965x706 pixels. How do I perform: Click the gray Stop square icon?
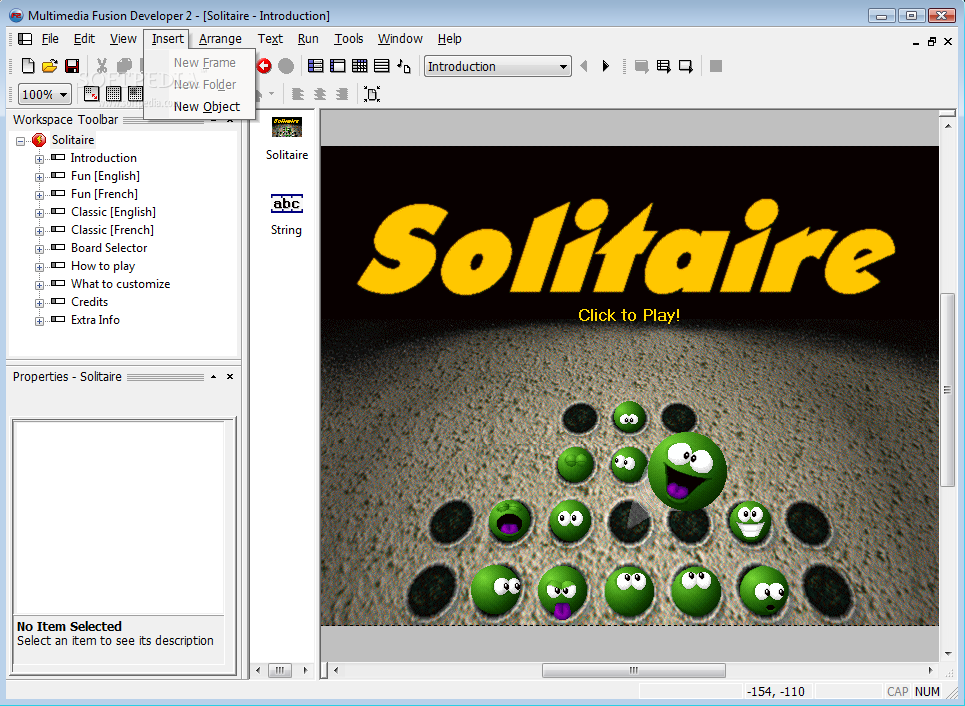[x=716, y=66]
